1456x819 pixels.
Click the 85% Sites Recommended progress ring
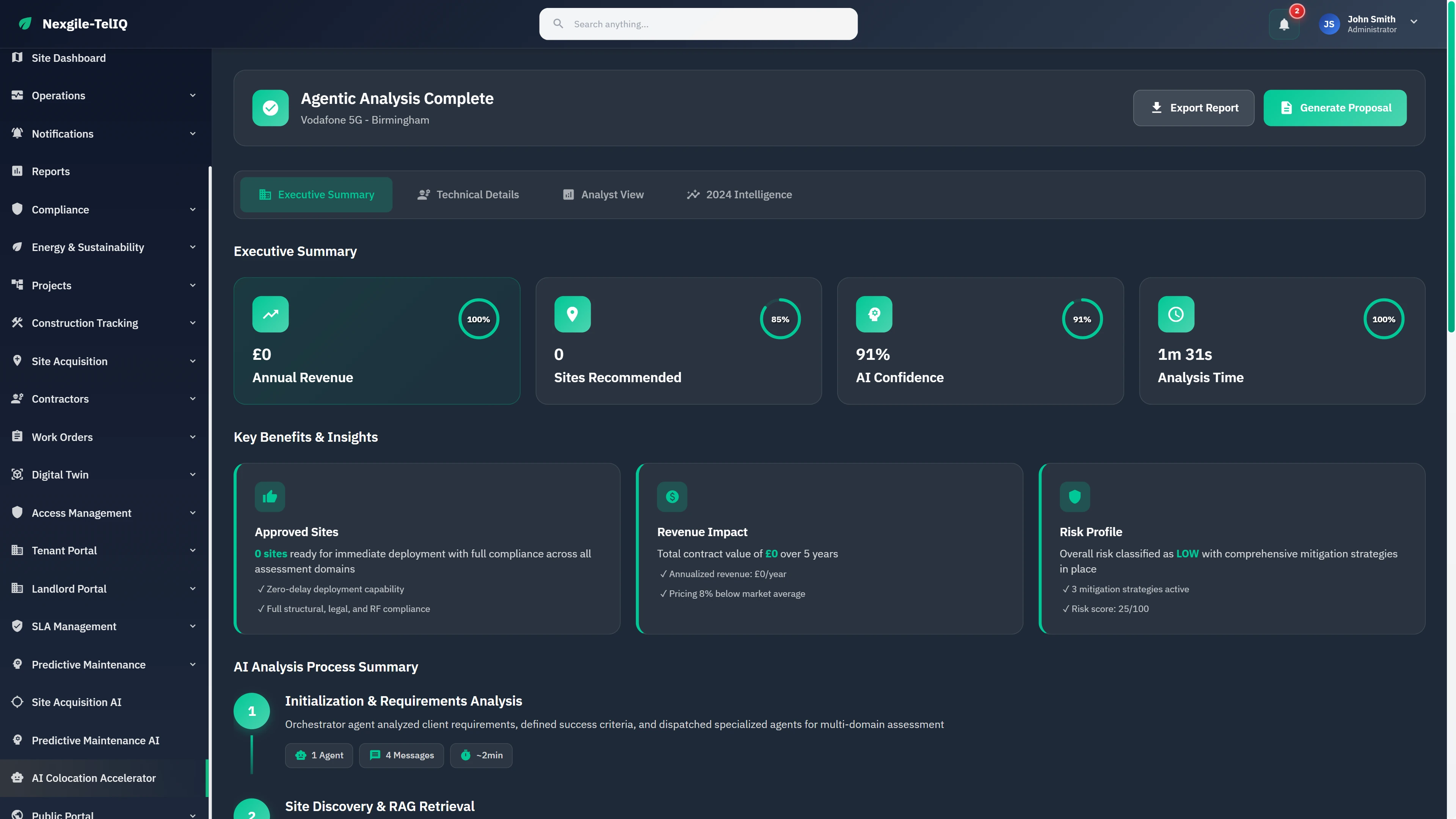[780, 318]
